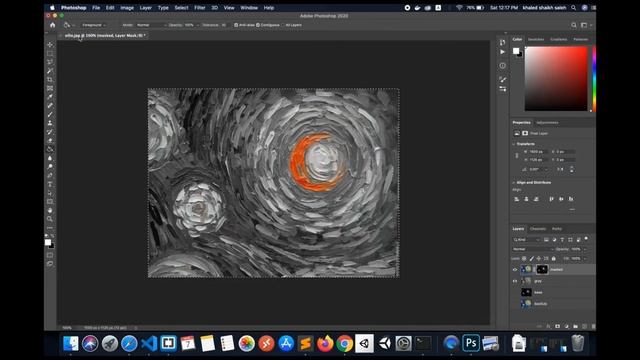640x360 pixels.
Task: Open the Brush Settings panel icon
Action: pyautogui.click(x=502, y=80)
